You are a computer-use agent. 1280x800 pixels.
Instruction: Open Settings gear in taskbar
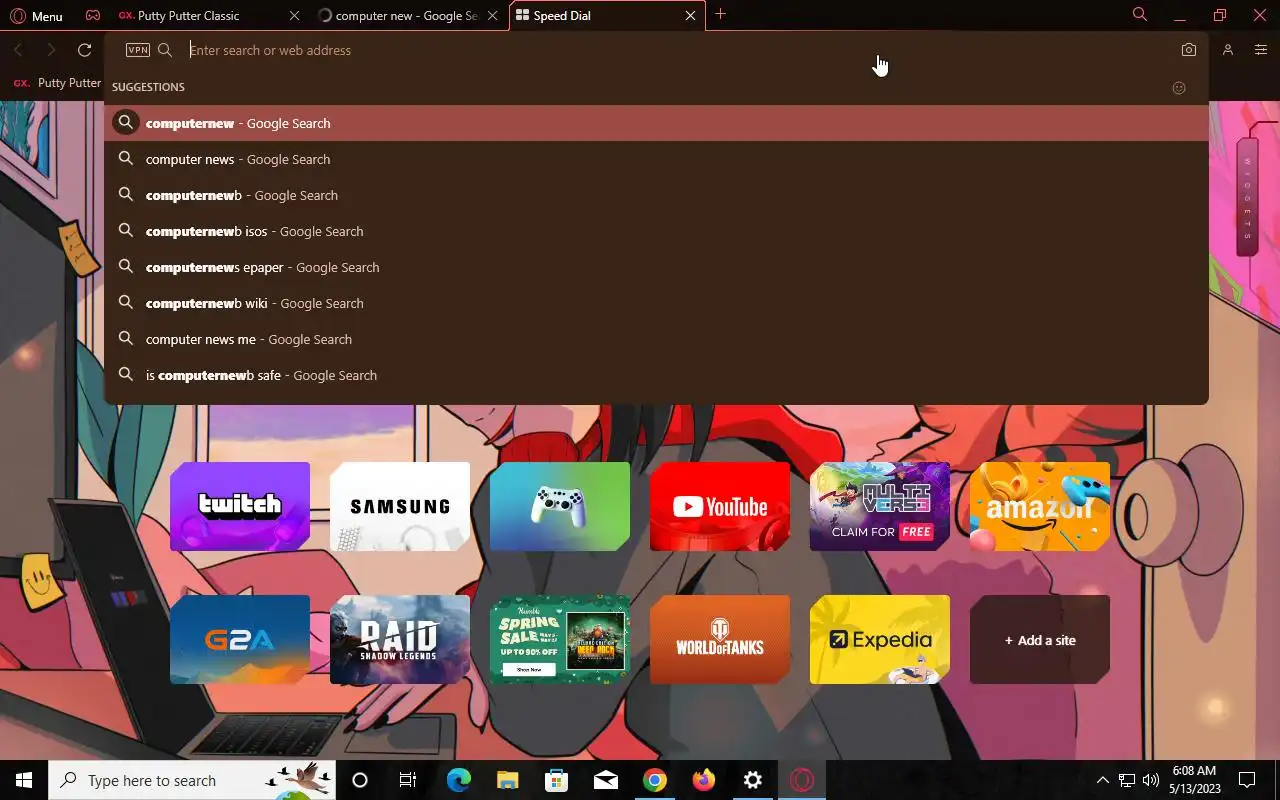coord(753,780)
